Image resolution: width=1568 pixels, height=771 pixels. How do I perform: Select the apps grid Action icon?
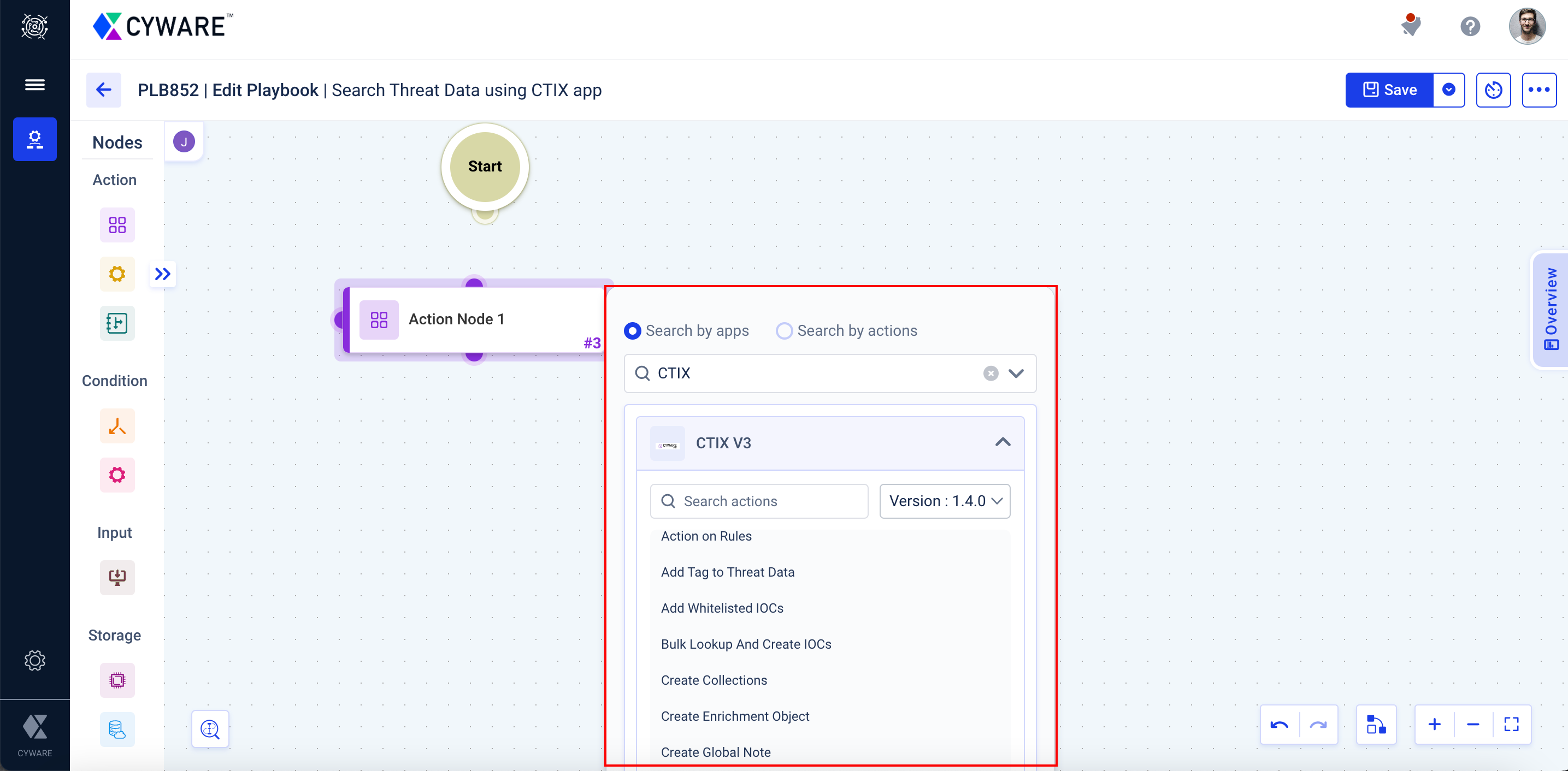click(116, 225)
